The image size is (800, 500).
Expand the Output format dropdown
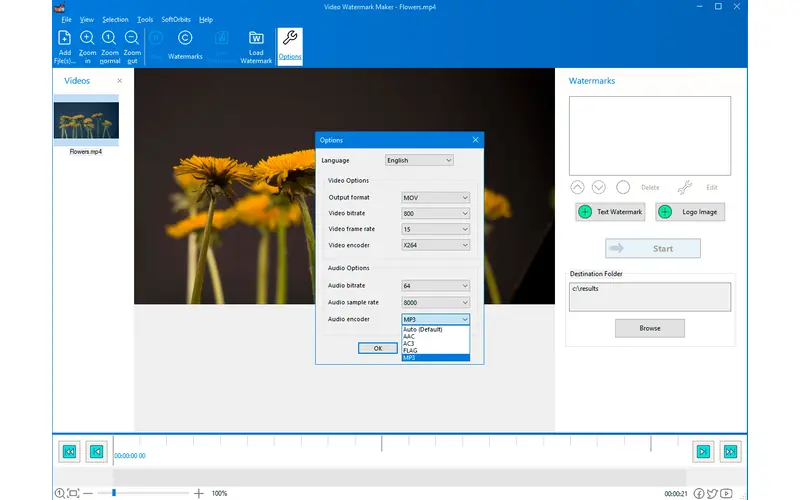435,198
